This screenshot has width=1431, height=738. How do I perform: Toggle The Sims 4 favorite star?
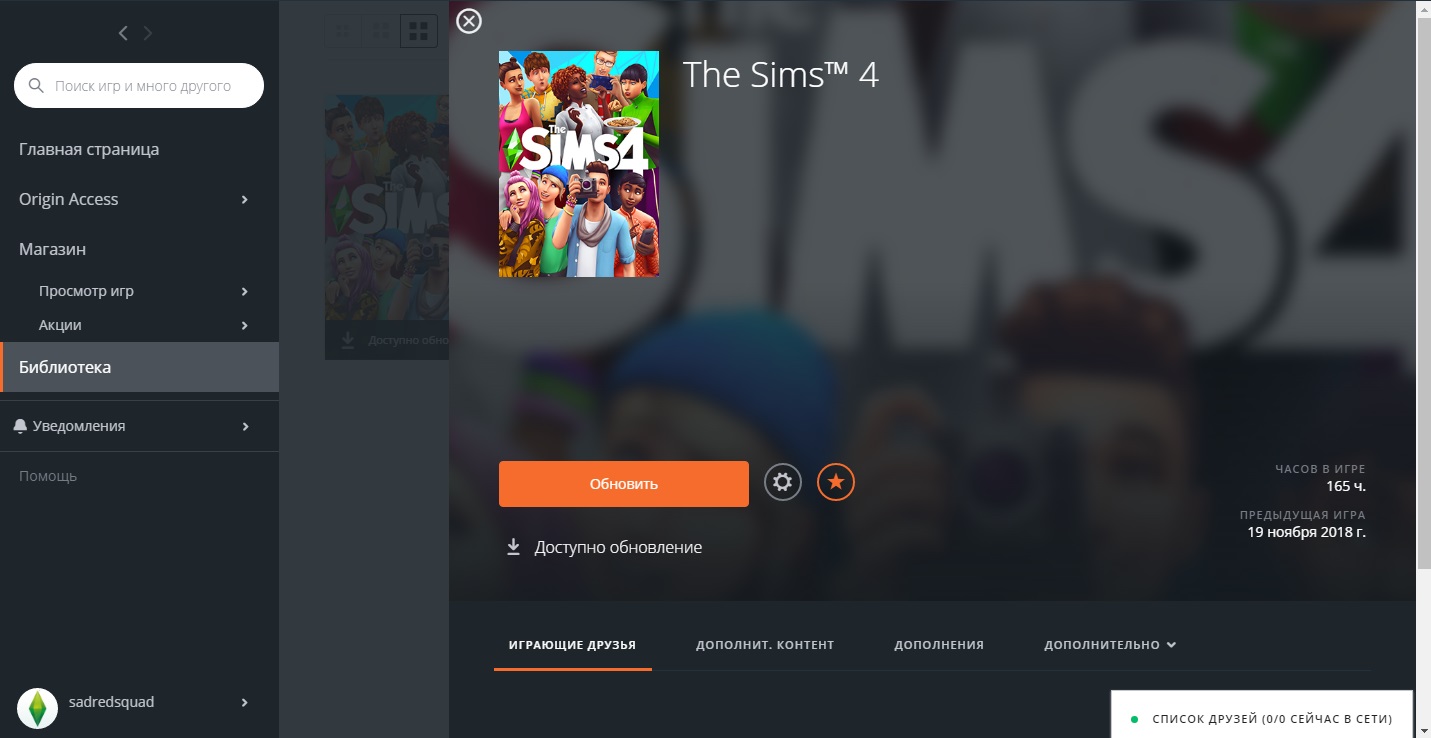(836, 483)
